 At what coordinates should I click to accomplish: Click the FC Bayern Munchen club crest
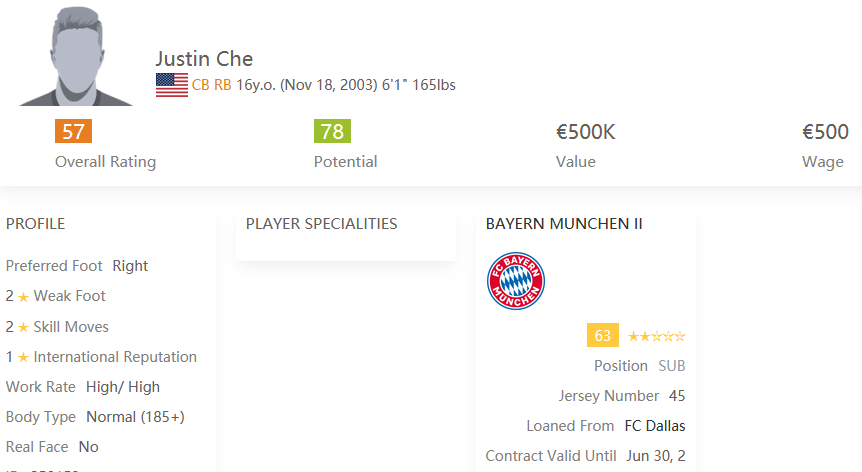tap(516, 281)
